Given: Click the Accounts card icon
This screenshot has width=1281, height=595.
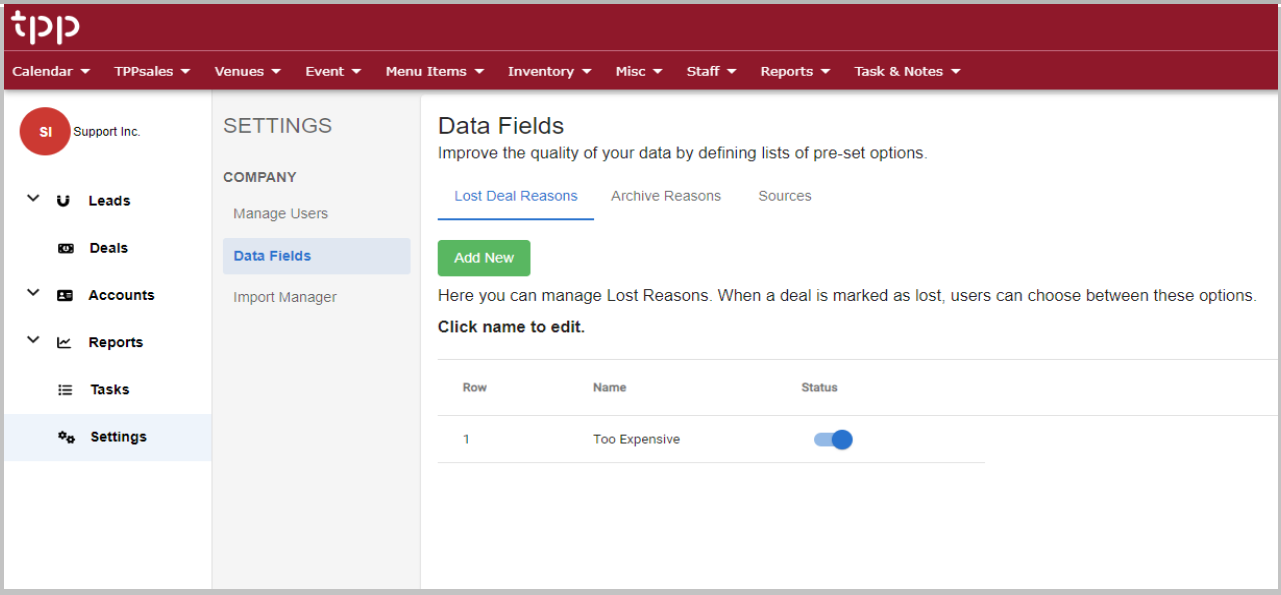Looking at the screenshot, I should [65, 295].
